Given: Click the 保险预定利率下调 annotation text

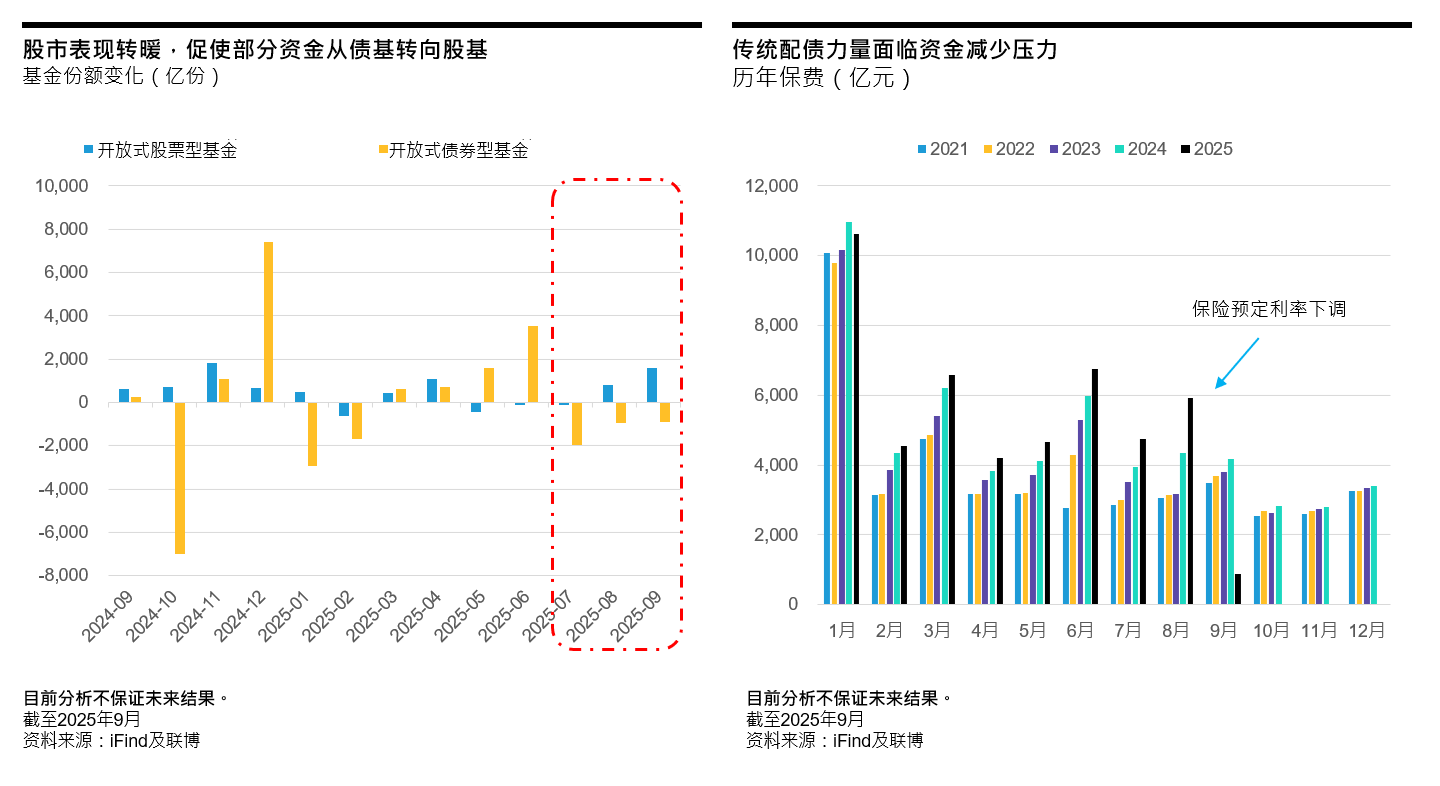Looking at the screenshot, I should (x=1268, y=309).
